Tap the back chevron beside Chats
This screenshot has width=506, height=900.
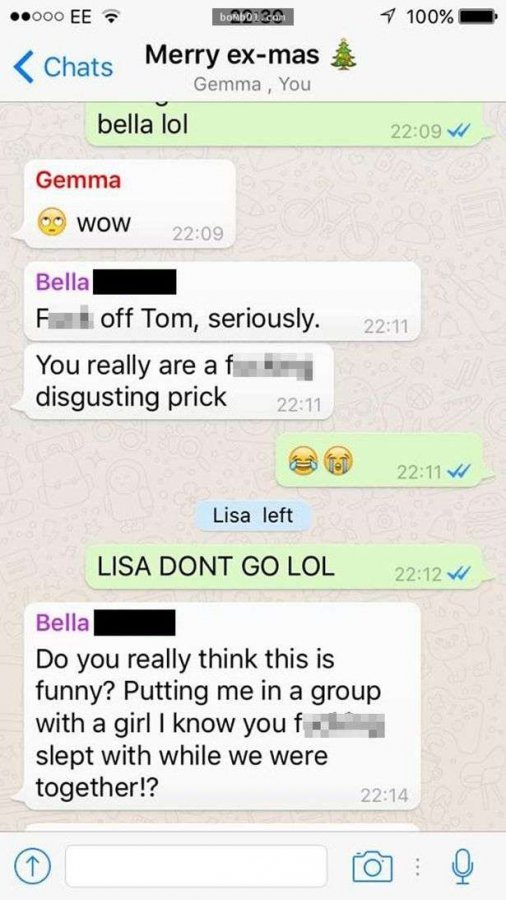point(23,67)
